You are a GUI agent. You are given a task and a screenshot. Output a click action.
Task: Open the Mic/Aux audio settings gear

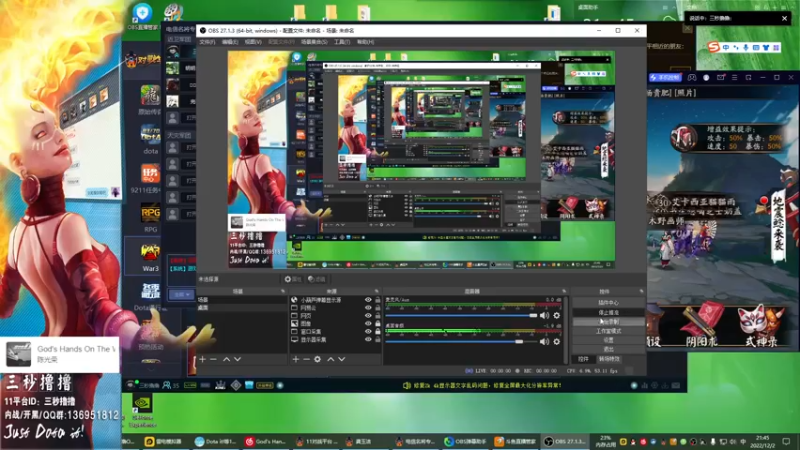[557, 316]
